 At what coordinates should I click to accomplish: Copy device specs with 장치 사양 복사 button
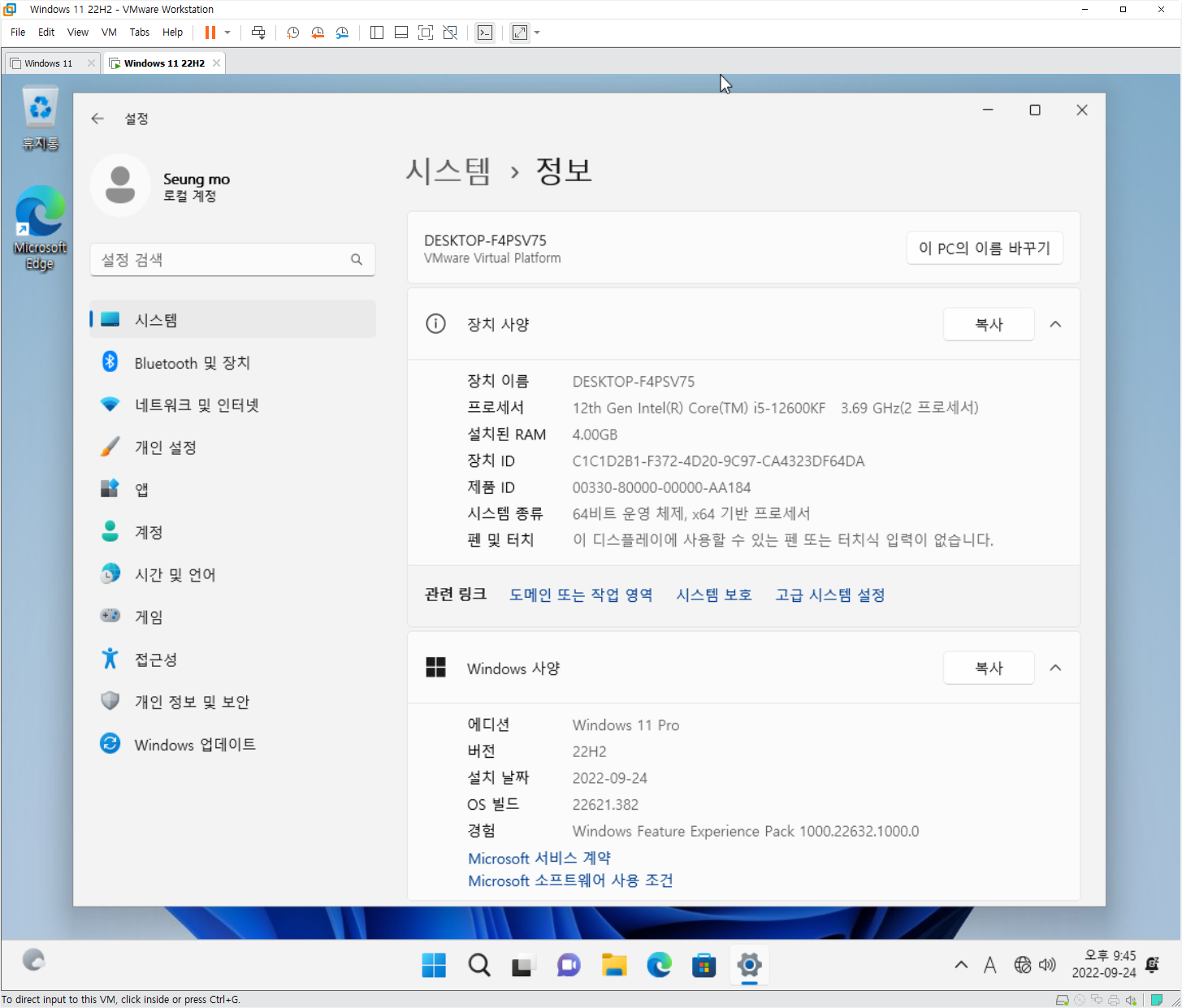pyautogui.click(x=989, y=324)
